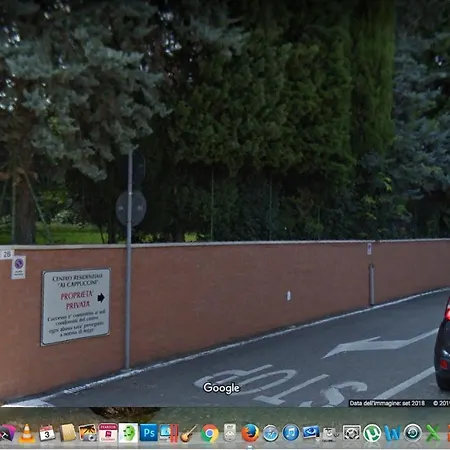Viewport: 450px width, 450px height.
Task: Open GarageBand guitar icon in dock
Action: pyautogui.click(x=189, y=433)
